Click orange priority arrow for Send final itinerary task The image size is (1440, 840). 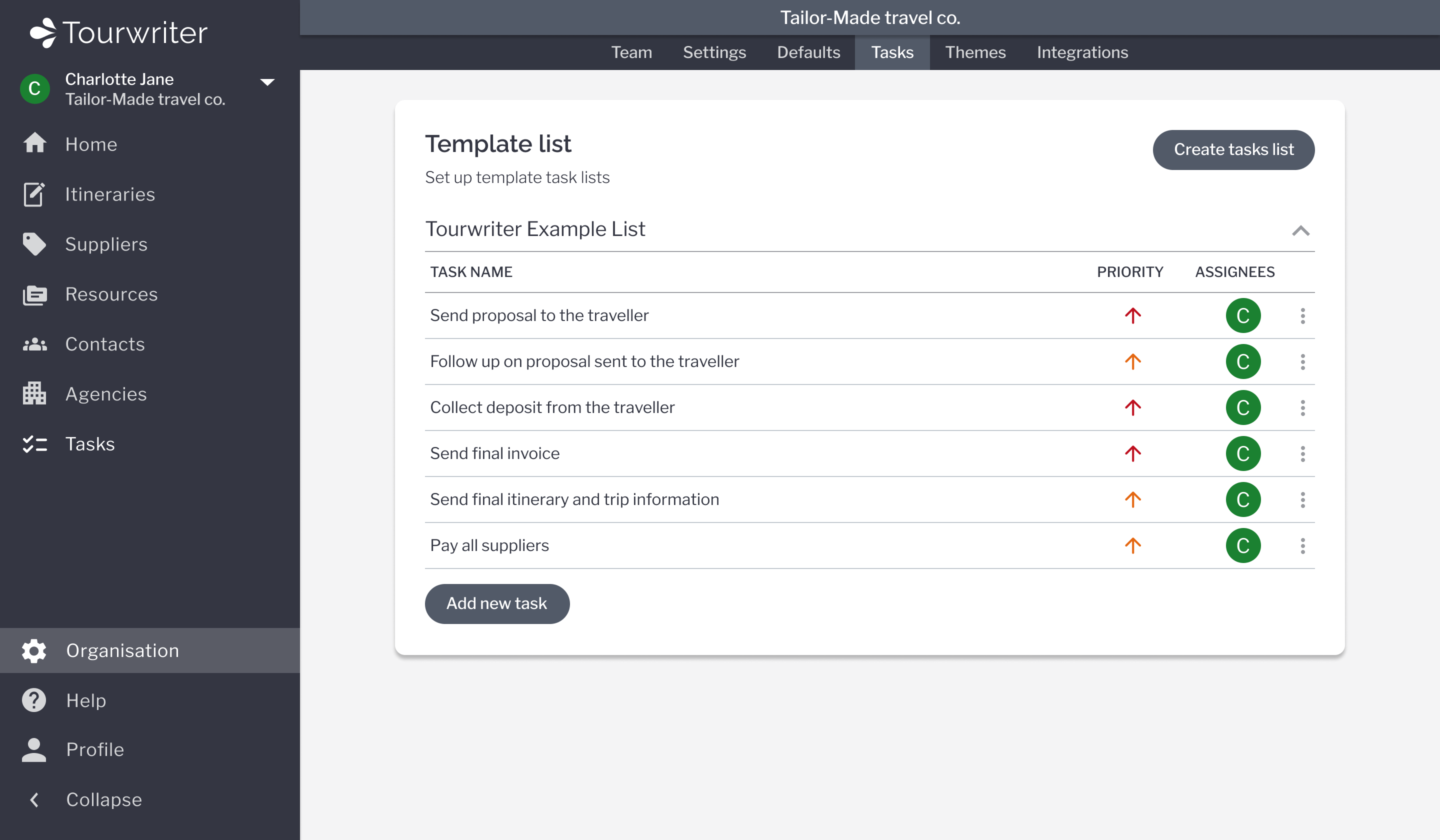tap(1132, 499)
